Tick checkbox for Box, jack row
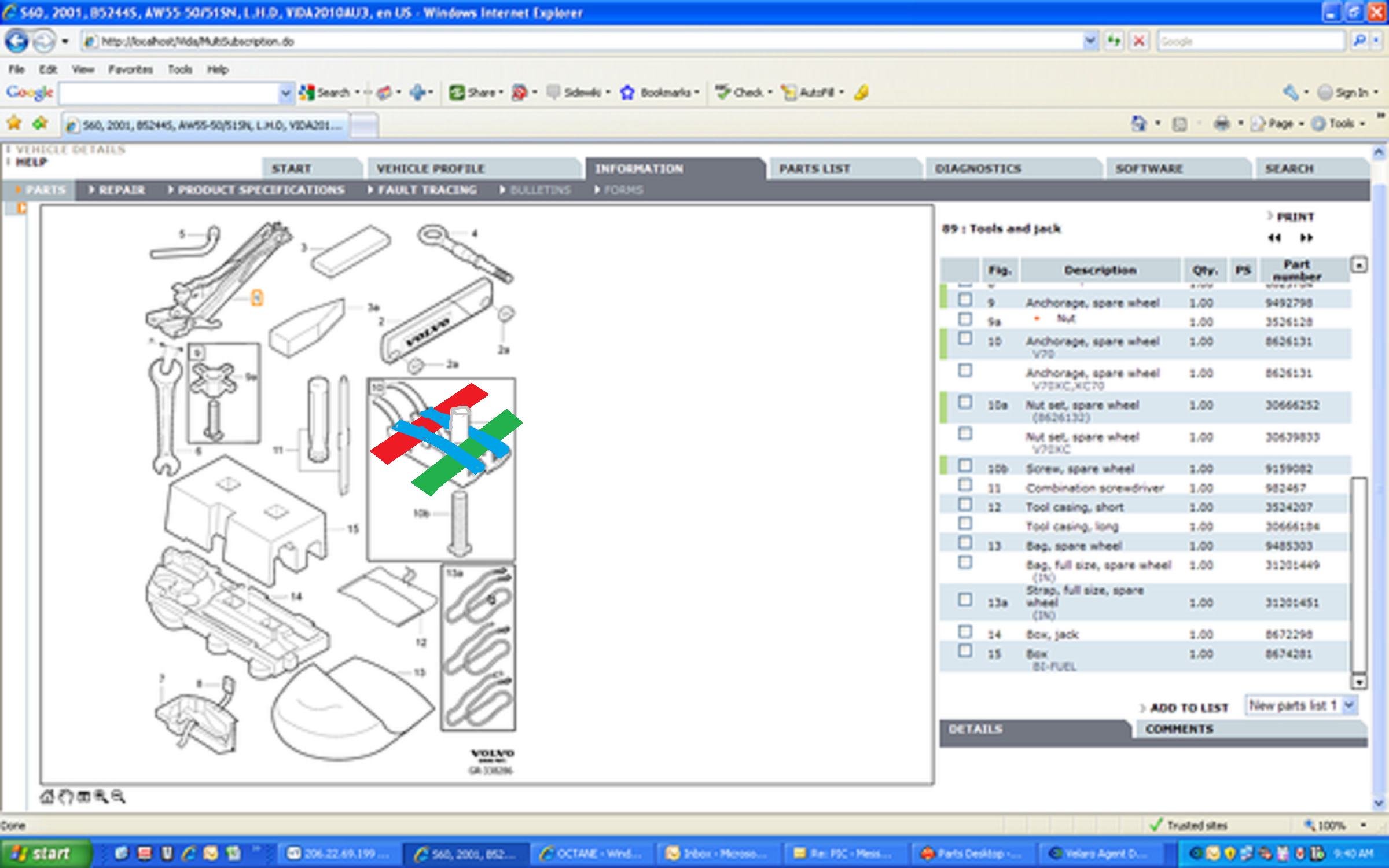The height and width of the screenshot is (868, 1389). click(x=965, y=631)
